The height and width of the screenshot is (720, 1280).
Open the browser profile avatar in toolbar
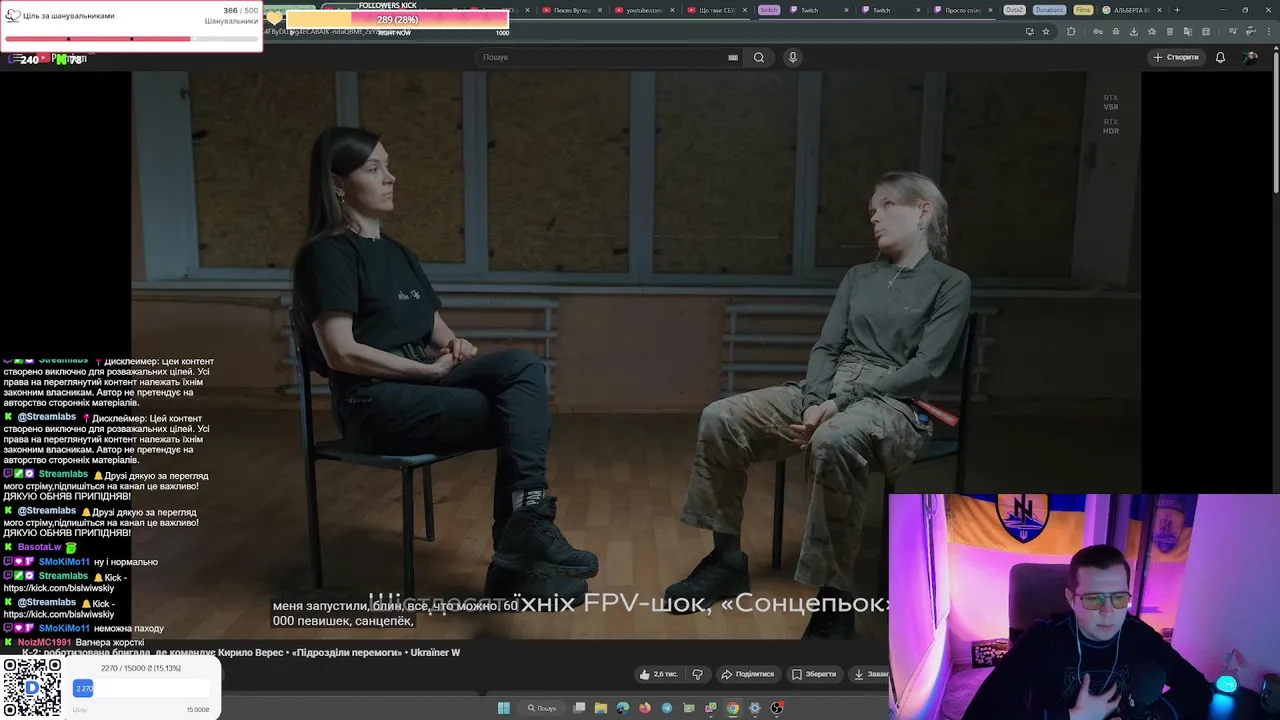[x=1251, y=31]
